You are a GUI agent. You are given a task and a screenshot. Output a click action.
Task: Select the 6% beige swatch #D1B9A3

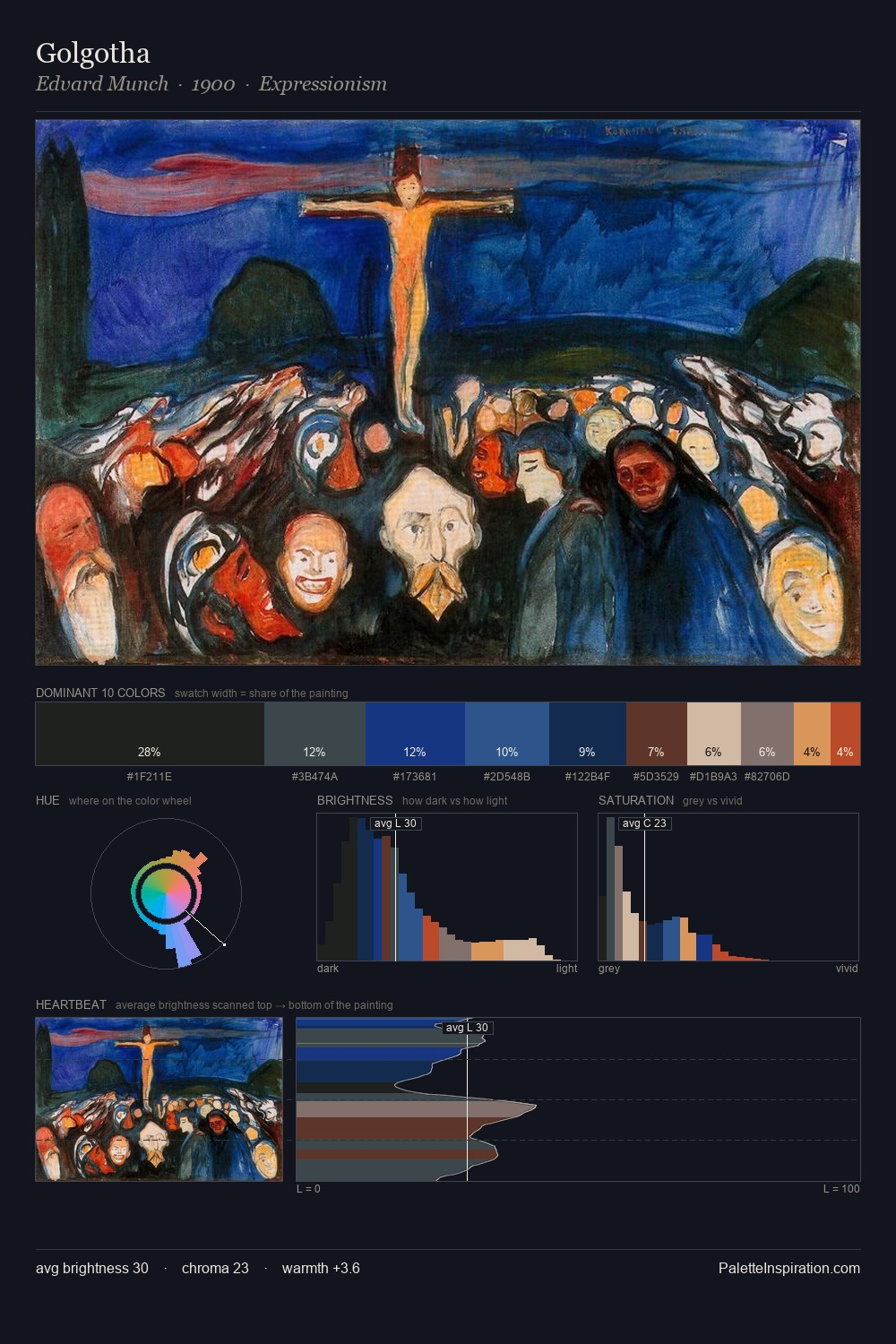(x=714, y=734)
